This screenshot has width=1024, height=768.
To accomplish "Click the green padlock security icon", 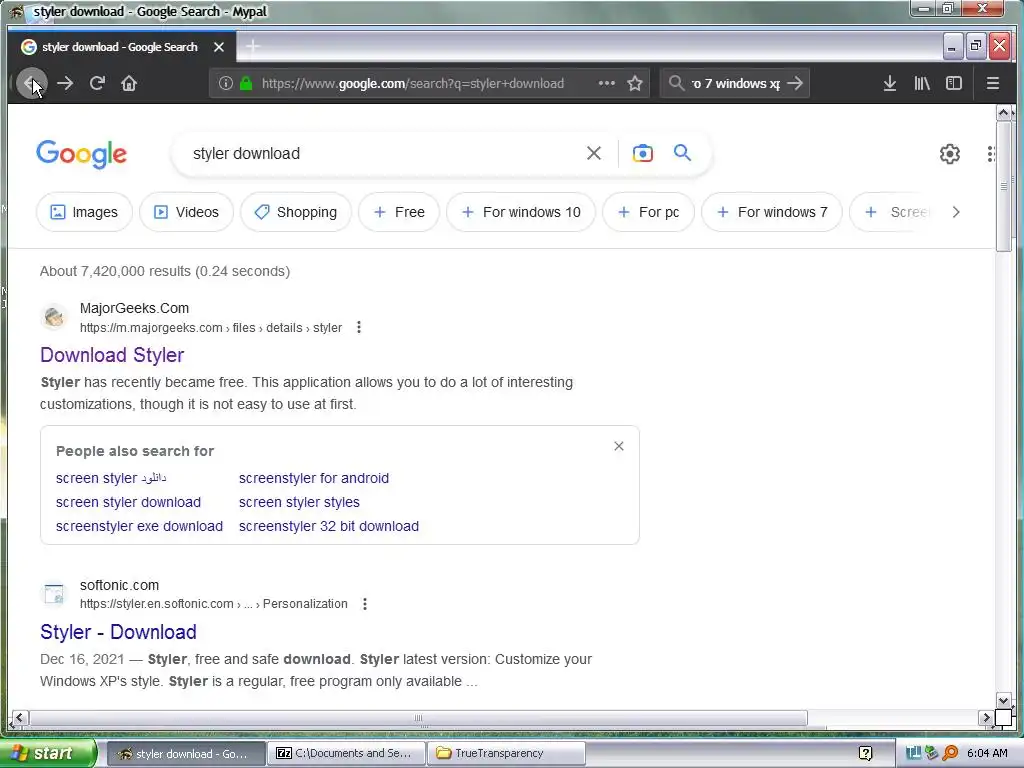I will coord(246,84).
